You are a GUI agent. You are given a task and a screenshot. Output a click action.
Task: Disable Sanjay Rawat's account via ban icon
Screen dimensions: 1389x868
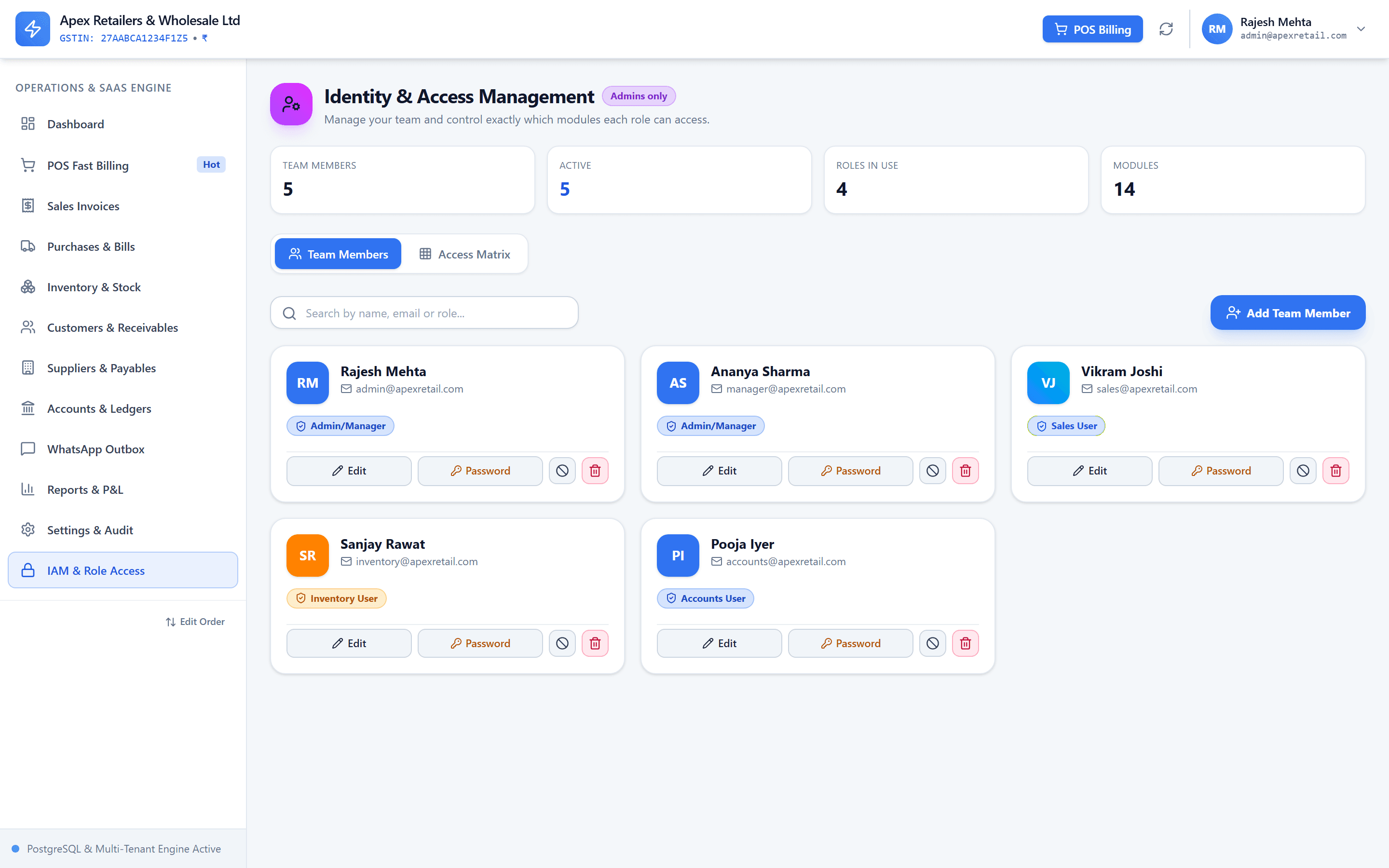click(562, 643)
